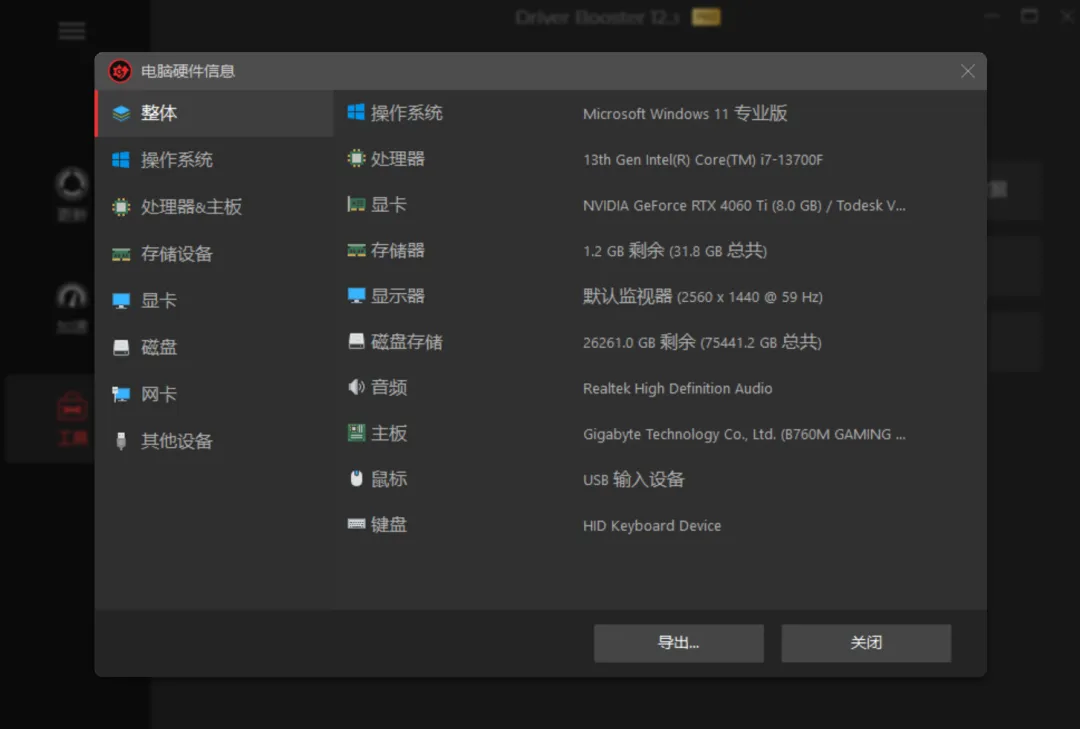The height and width of the screenshot is (729, 1080).
Task: Click the 电脑硬件信息 dialog title text
Action: 187,71
